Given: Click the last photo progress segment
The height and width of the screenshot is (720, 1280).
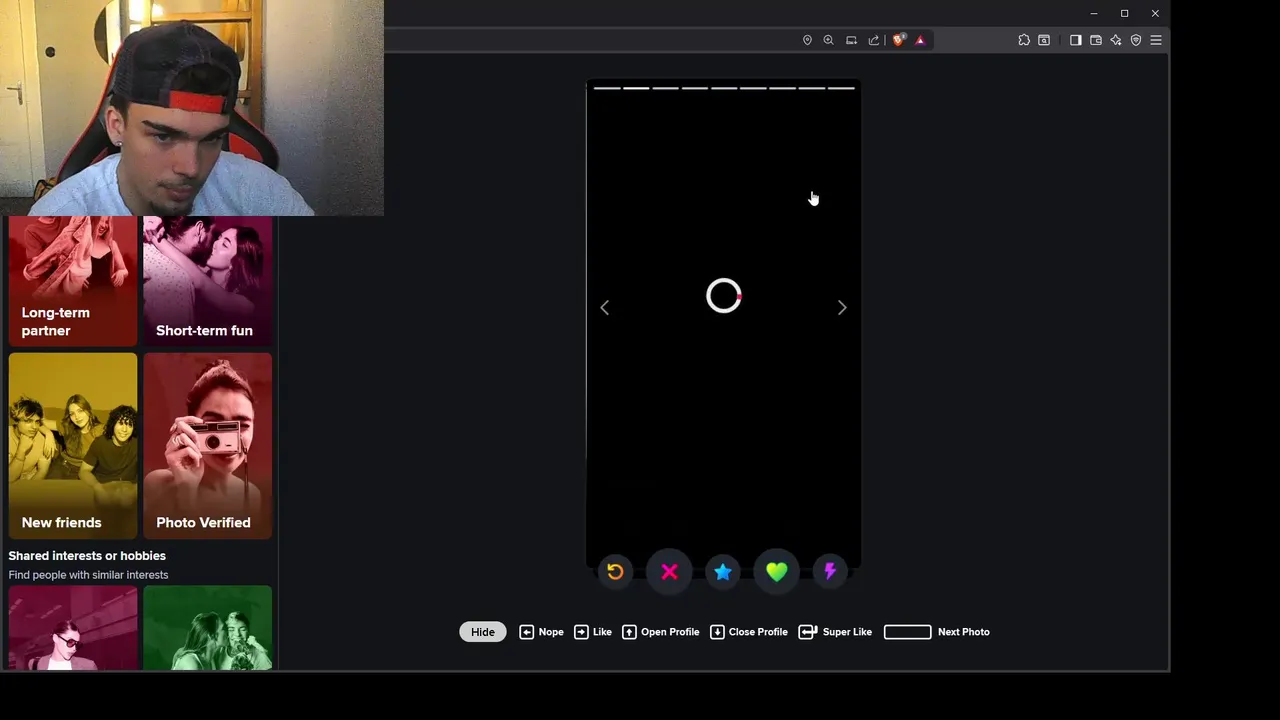Looking at the screenshot, I should [841, 88].
